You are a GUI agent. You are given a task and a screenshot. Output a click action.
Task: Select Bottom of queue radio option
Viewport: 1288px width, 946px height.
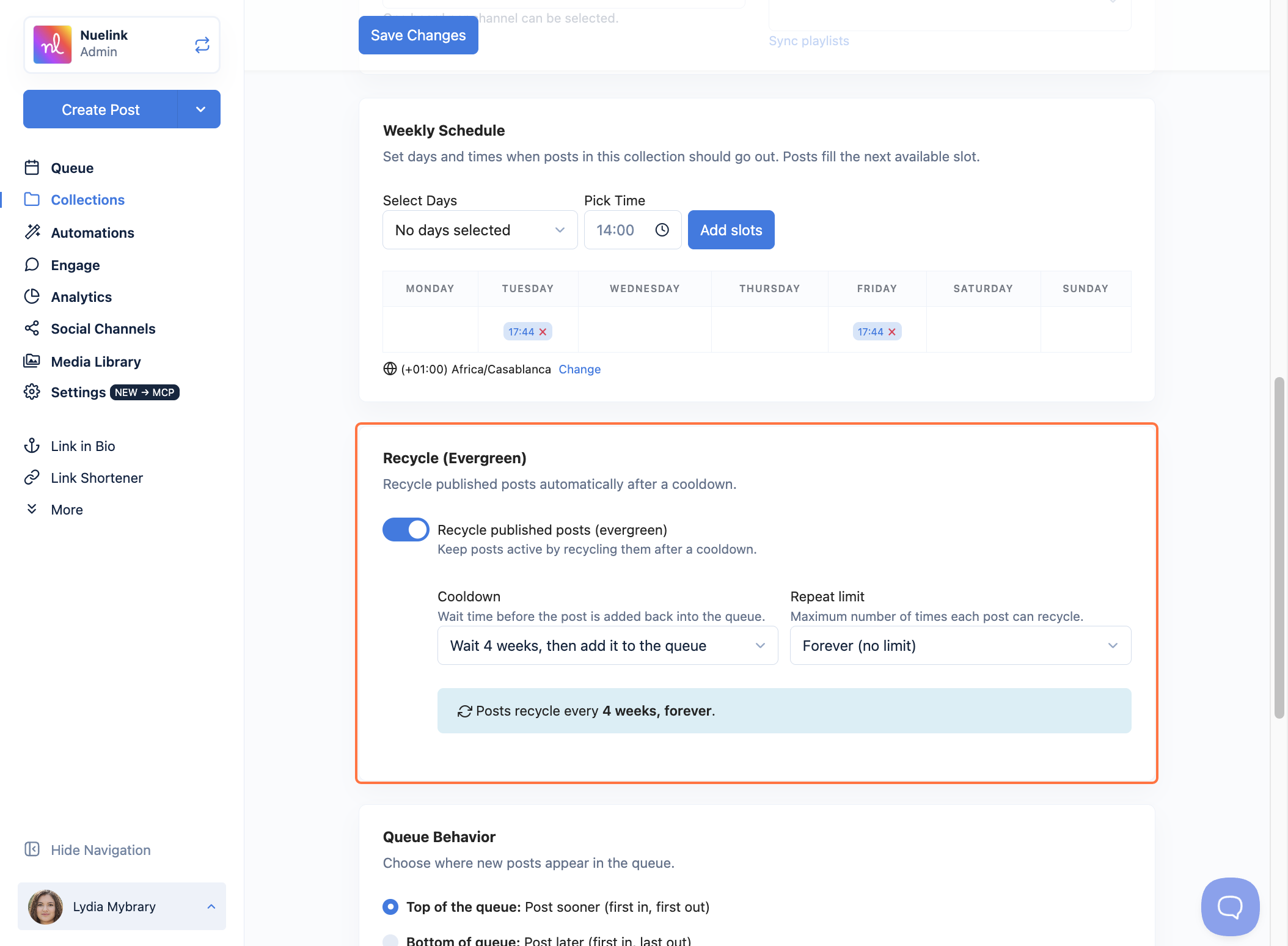point(390,941)
